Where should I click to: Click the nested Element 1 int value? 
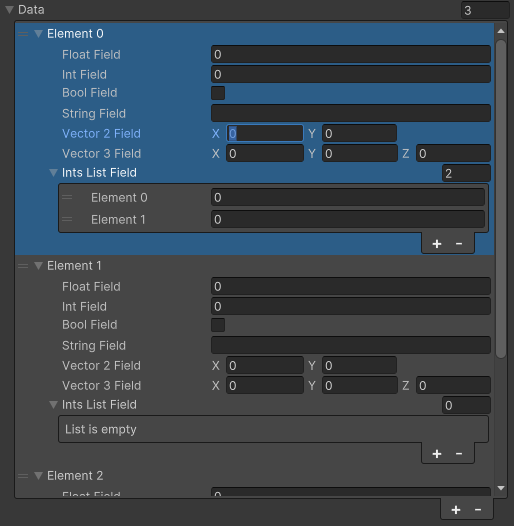(348, 219)
